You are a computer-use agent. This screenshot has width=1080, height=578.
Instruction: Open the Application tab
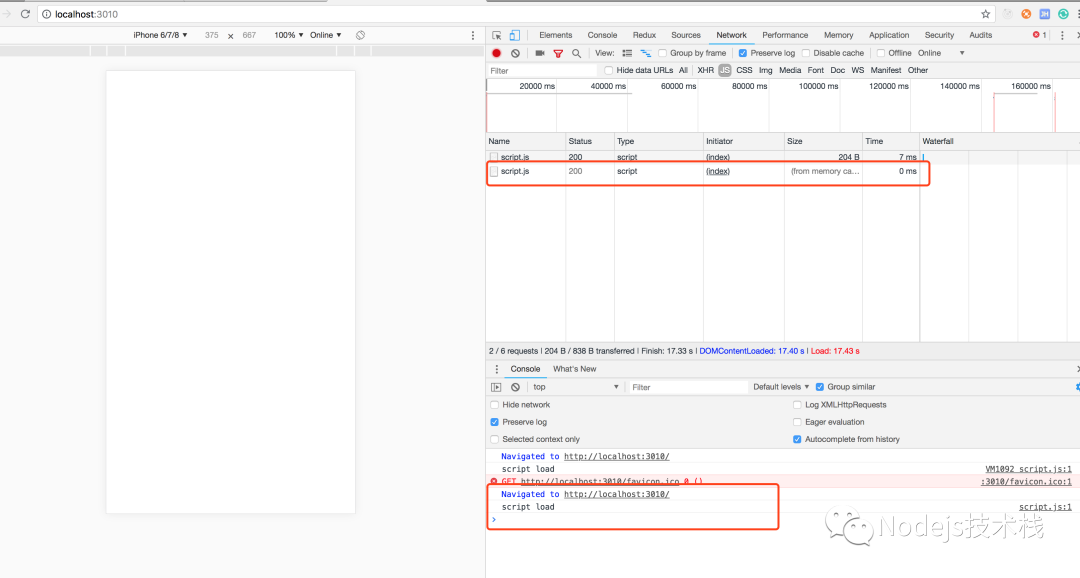coord(889,35)
